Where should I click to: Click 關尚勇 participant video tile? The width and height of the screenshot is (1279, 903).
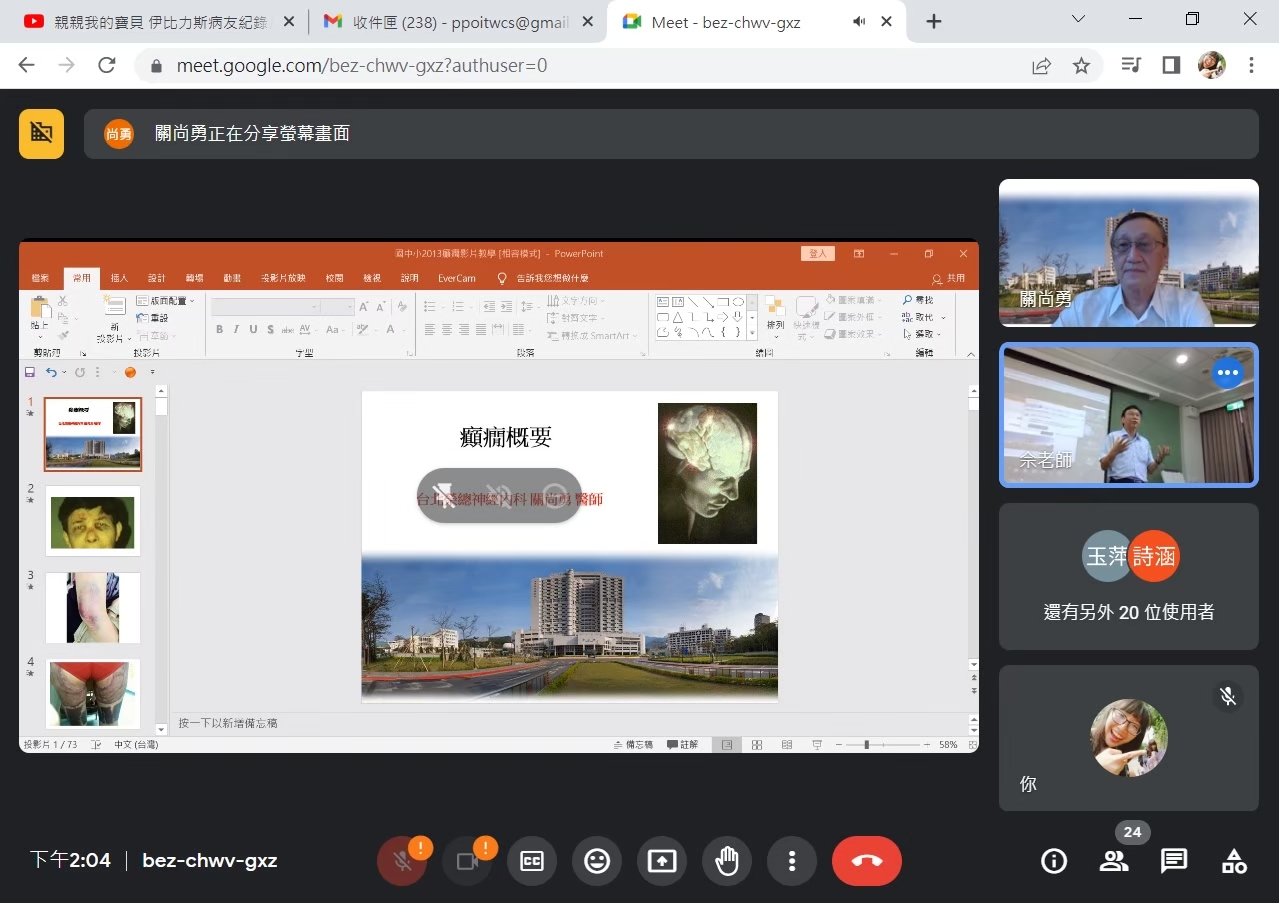tap(1128, 253)
